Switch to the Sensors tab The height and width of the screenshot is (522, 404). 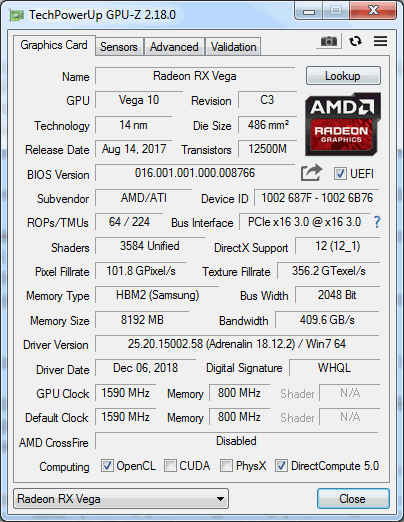(119, 47)
